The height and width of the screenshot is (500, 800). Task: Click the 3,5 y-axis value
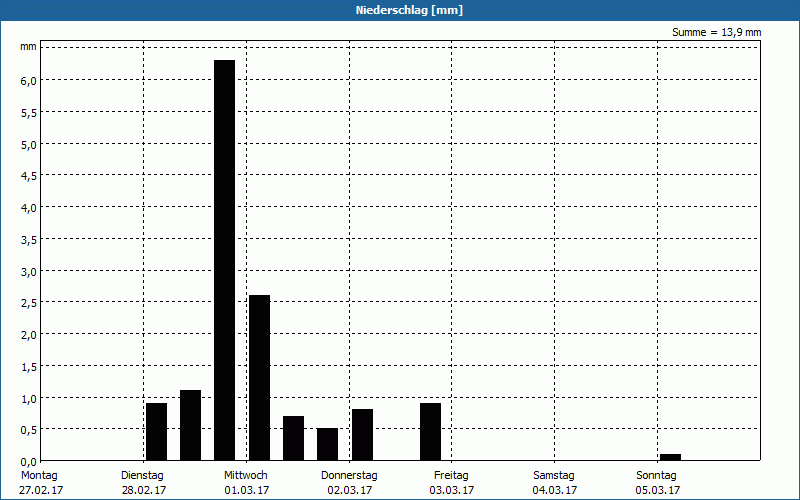point(29,240)
